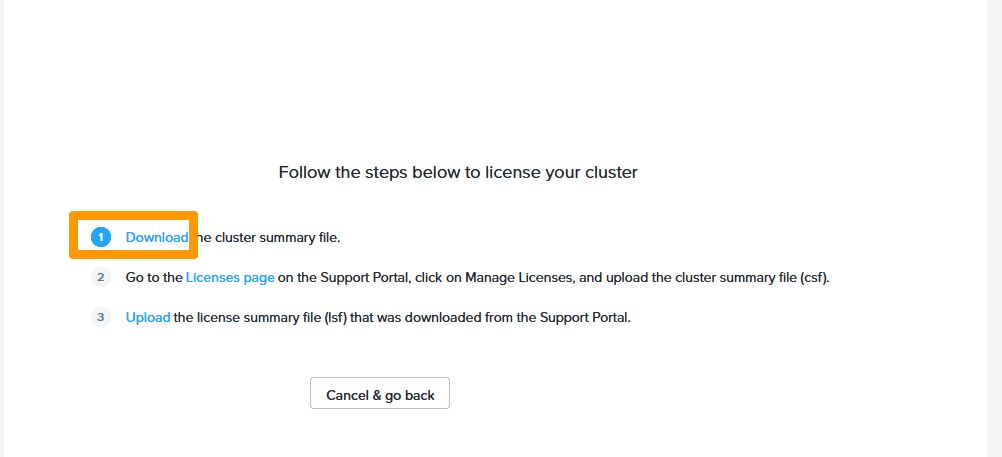Open the Licenses page link
1002x457 pixels.
(x=230, y=277)
